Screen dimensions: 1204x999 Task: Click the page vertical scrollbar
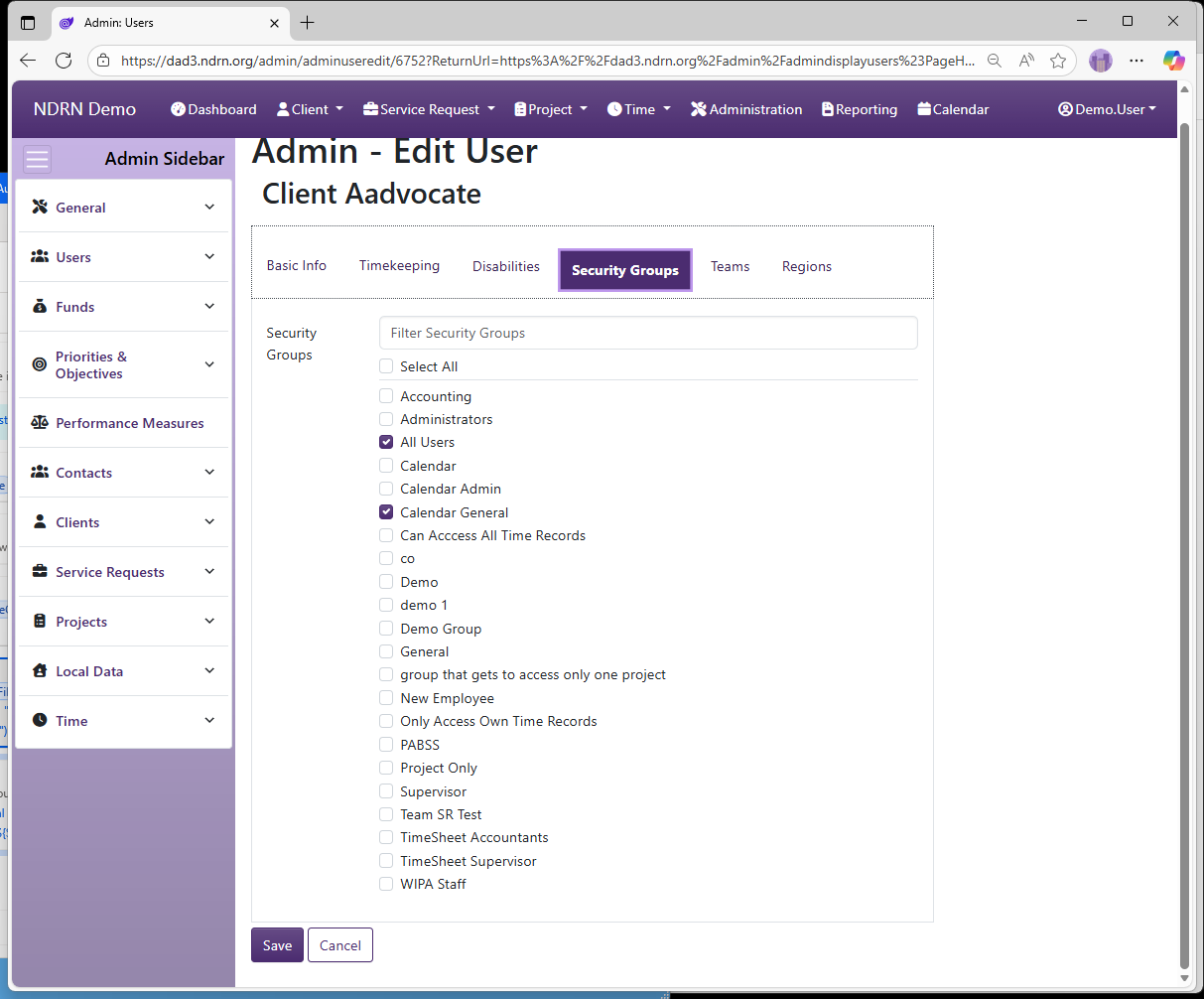click(x=1183, y=546)
